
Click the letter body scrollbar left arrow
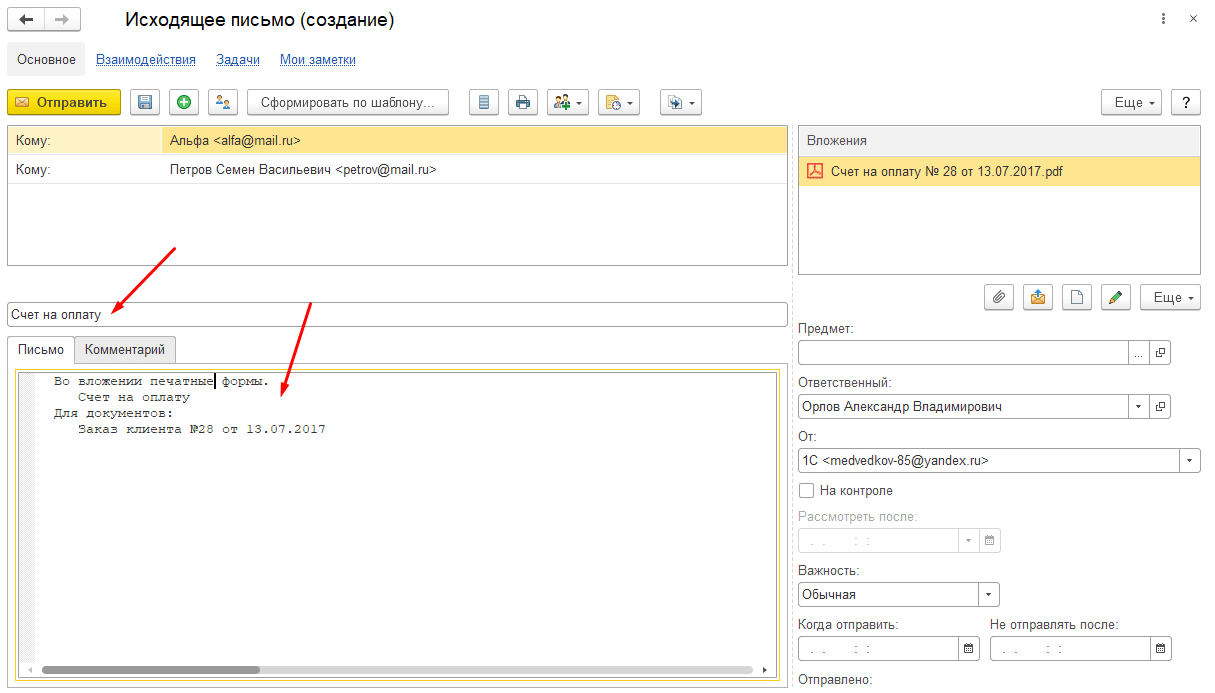29,670
